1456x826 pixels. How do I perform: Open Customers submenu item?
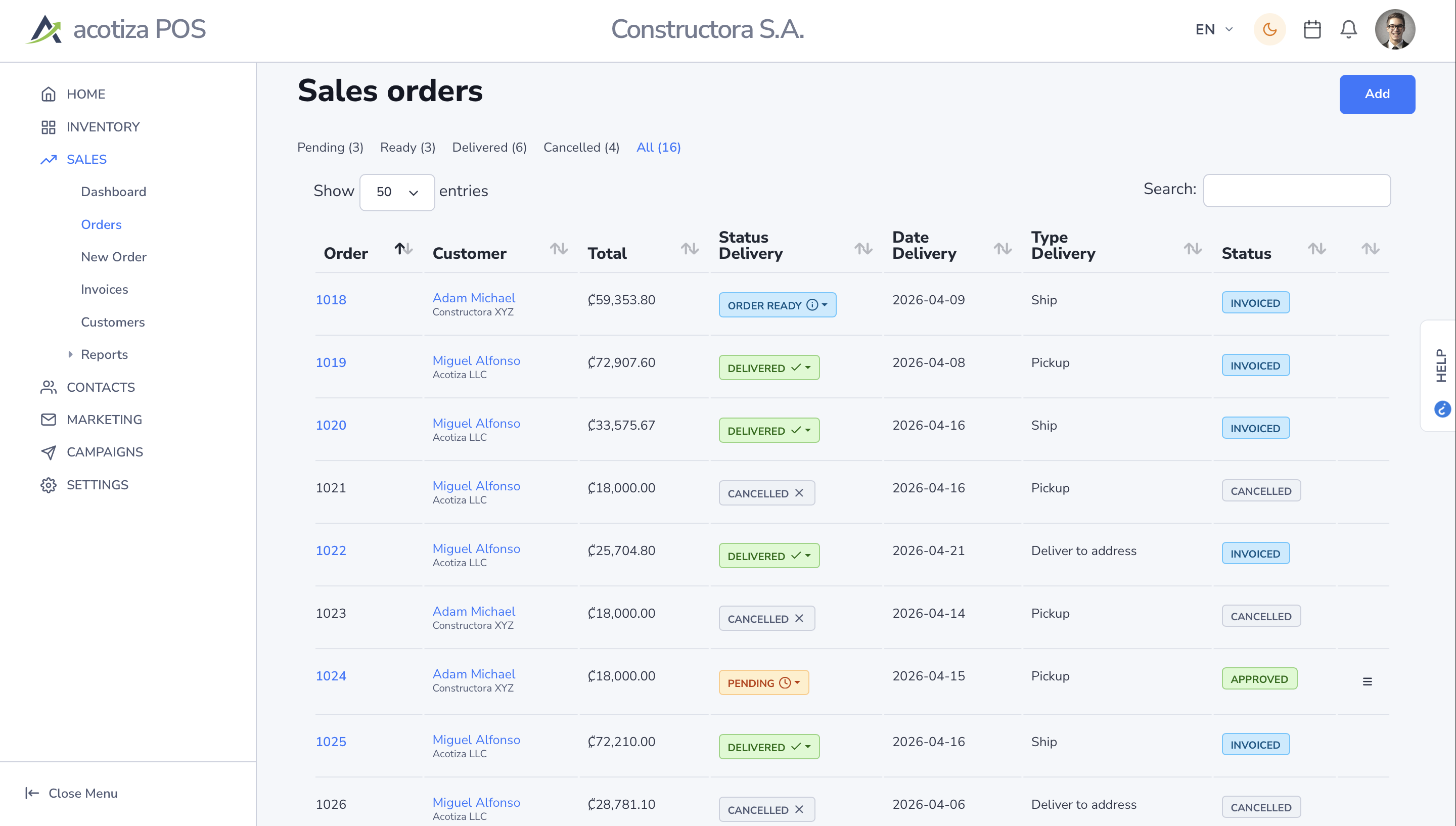coord(112,322)
